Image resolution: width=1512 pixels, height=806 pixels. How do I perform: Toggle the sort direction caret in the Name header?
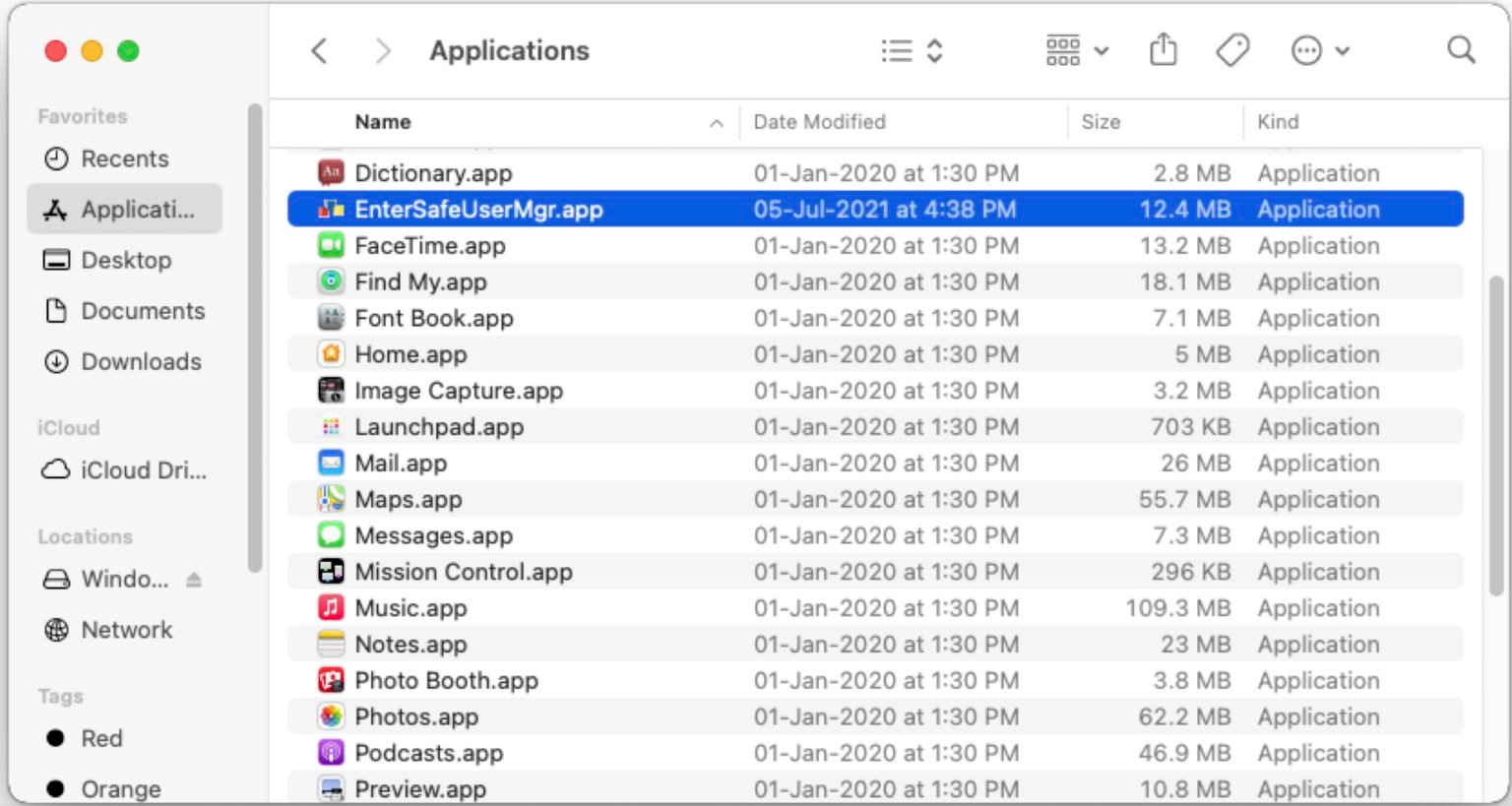click(x=717, y=123)
